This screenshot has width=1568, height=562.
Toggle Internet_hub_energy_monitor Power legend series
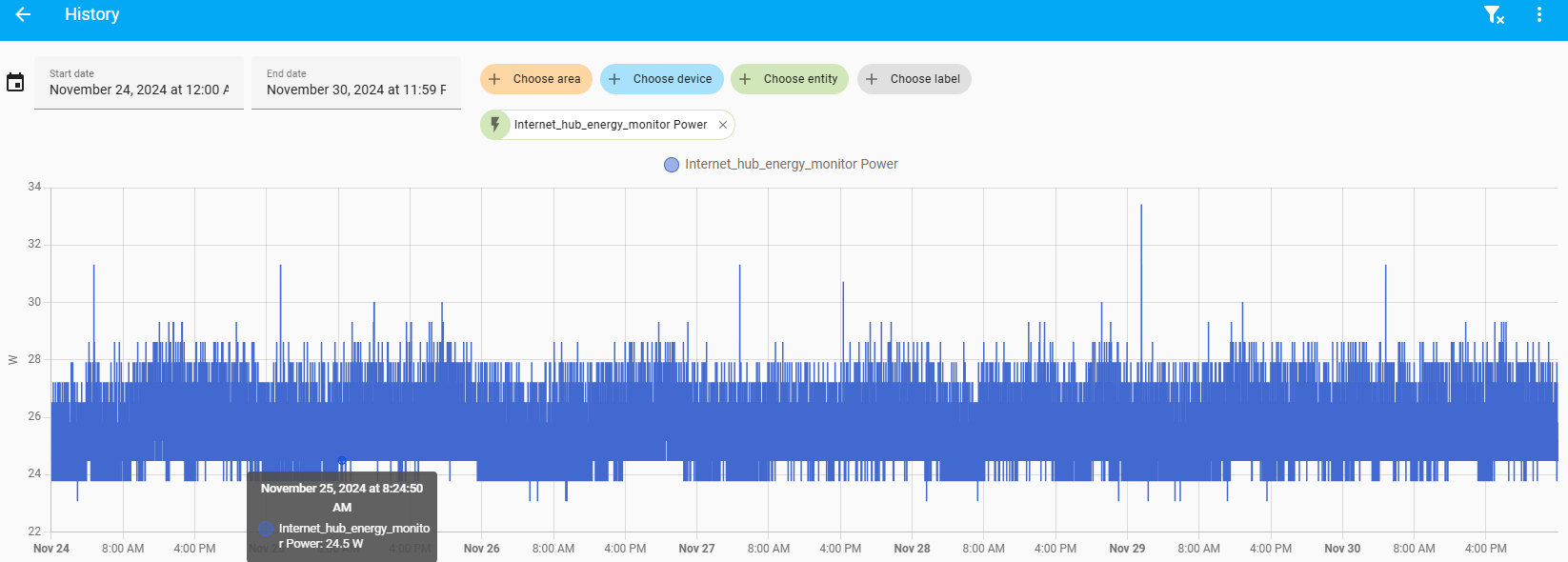click(x=791, y=165)
